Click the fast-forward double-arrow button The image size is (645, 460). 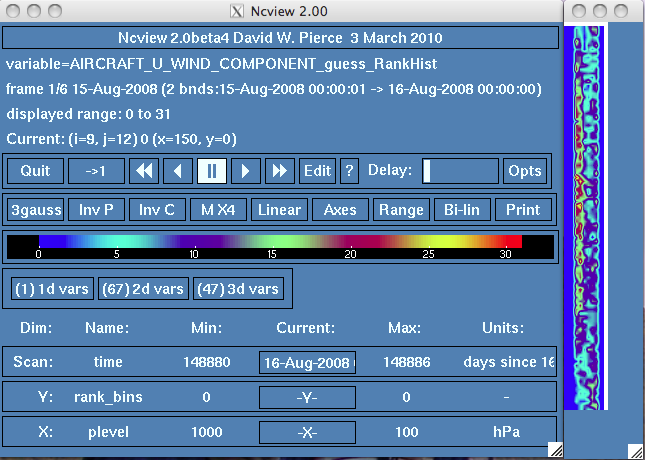point(279,170)
